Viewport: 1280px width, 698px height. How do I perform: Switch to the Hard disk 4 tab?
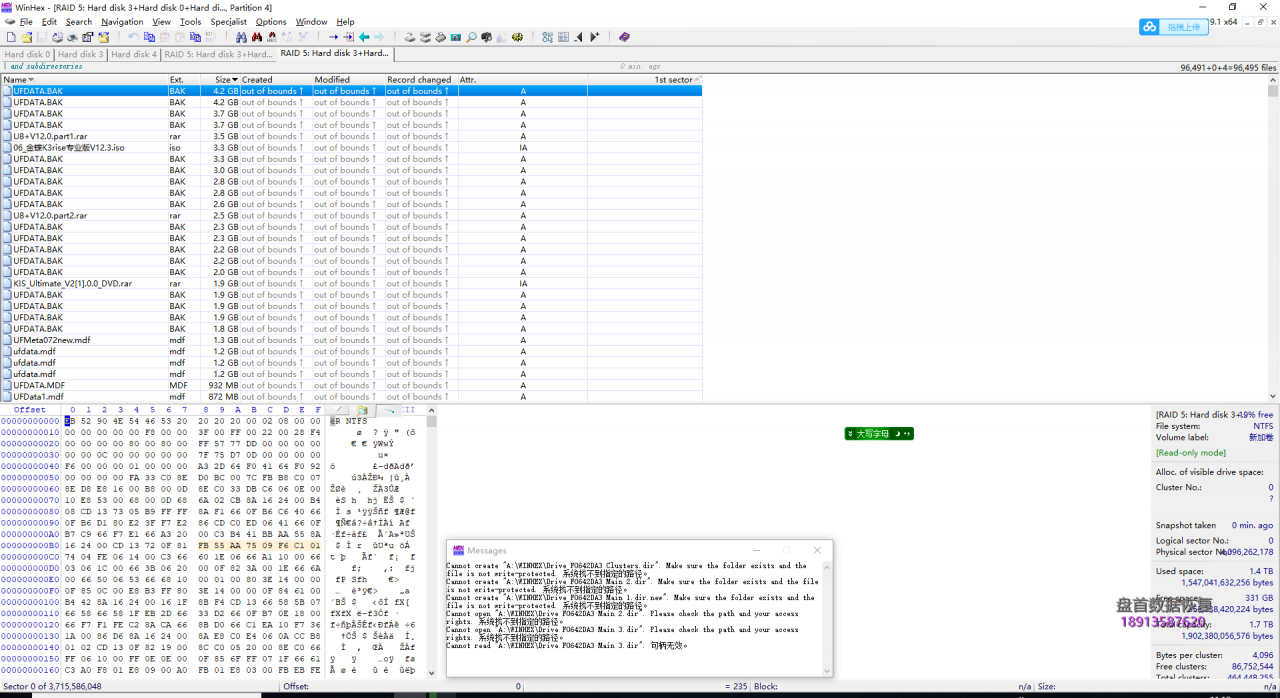point(134,54)
